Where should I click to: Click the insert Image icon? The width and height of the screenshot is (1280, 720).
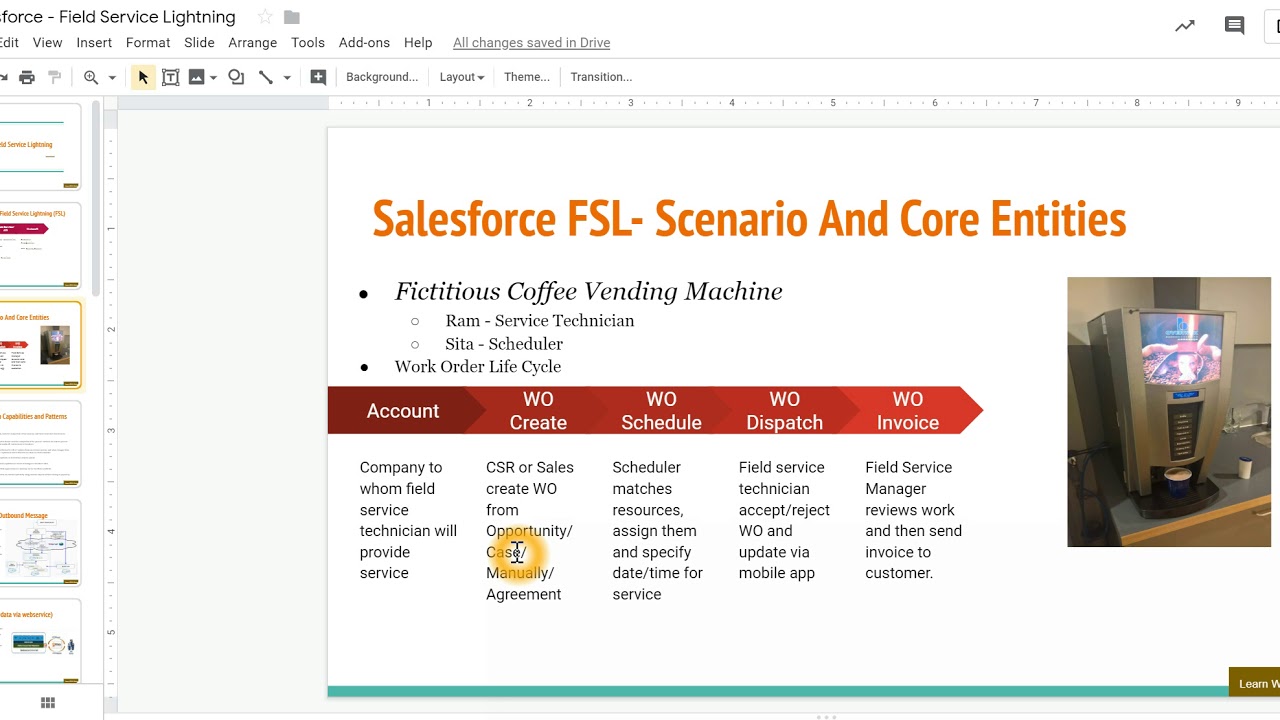pyautogui.click(x=196, y=77)
